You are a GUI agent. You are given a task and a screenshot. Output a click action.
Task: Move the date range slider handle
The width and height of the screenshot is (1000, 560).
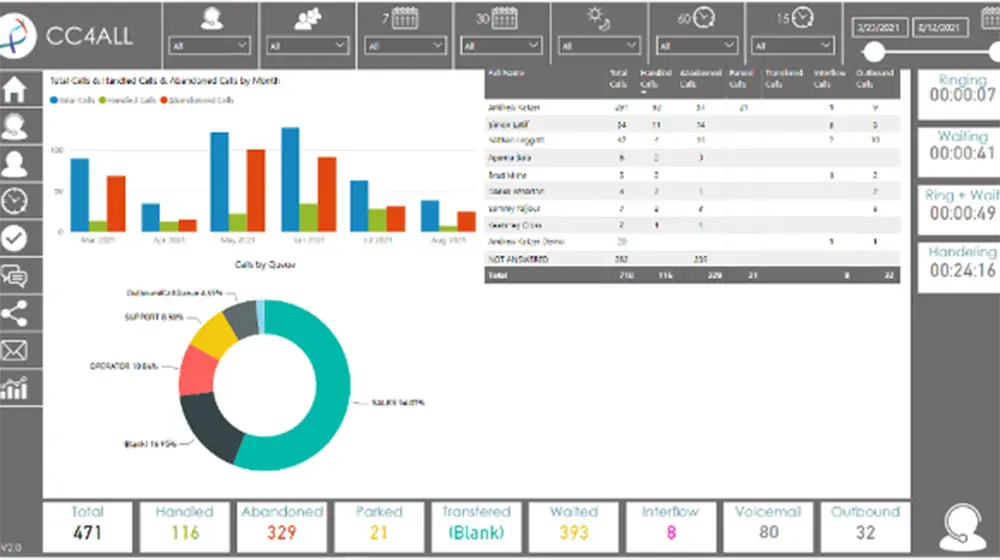874,52
